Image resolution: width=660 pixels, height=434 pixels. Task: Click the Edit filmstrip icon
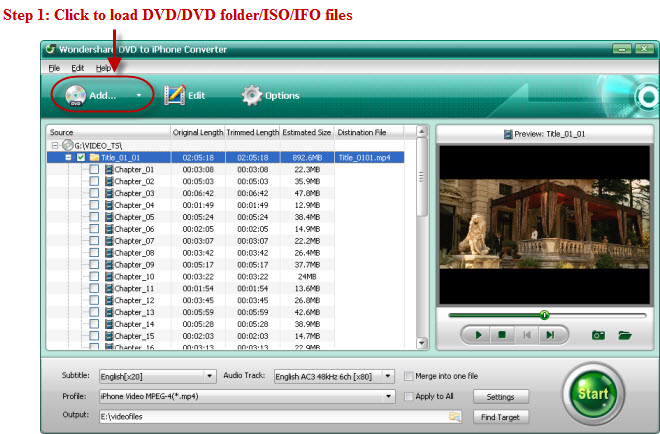(x=174, y=96)
